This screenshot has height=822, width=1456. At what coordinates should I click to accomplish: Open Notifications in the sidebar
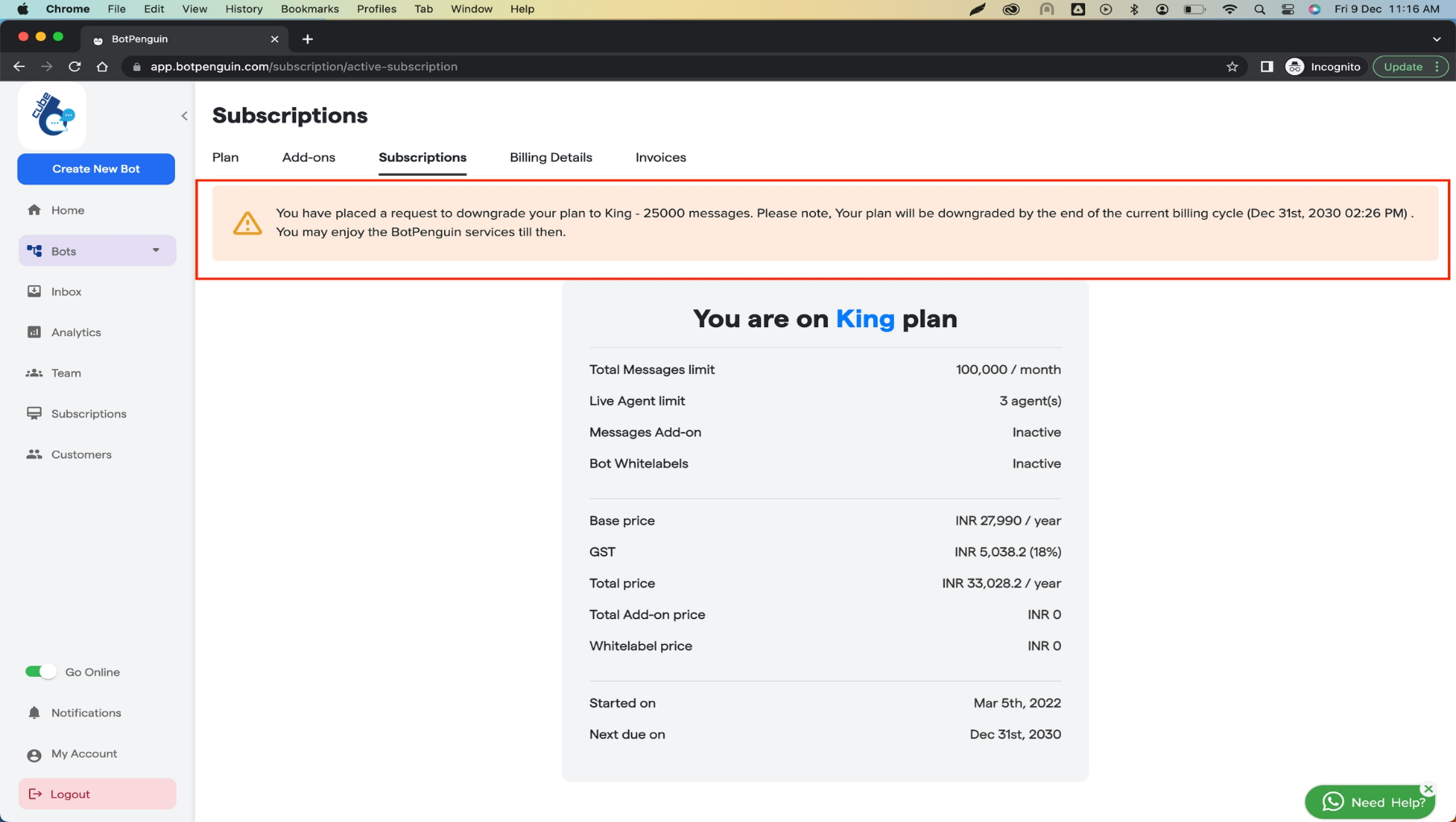[86, 713]
